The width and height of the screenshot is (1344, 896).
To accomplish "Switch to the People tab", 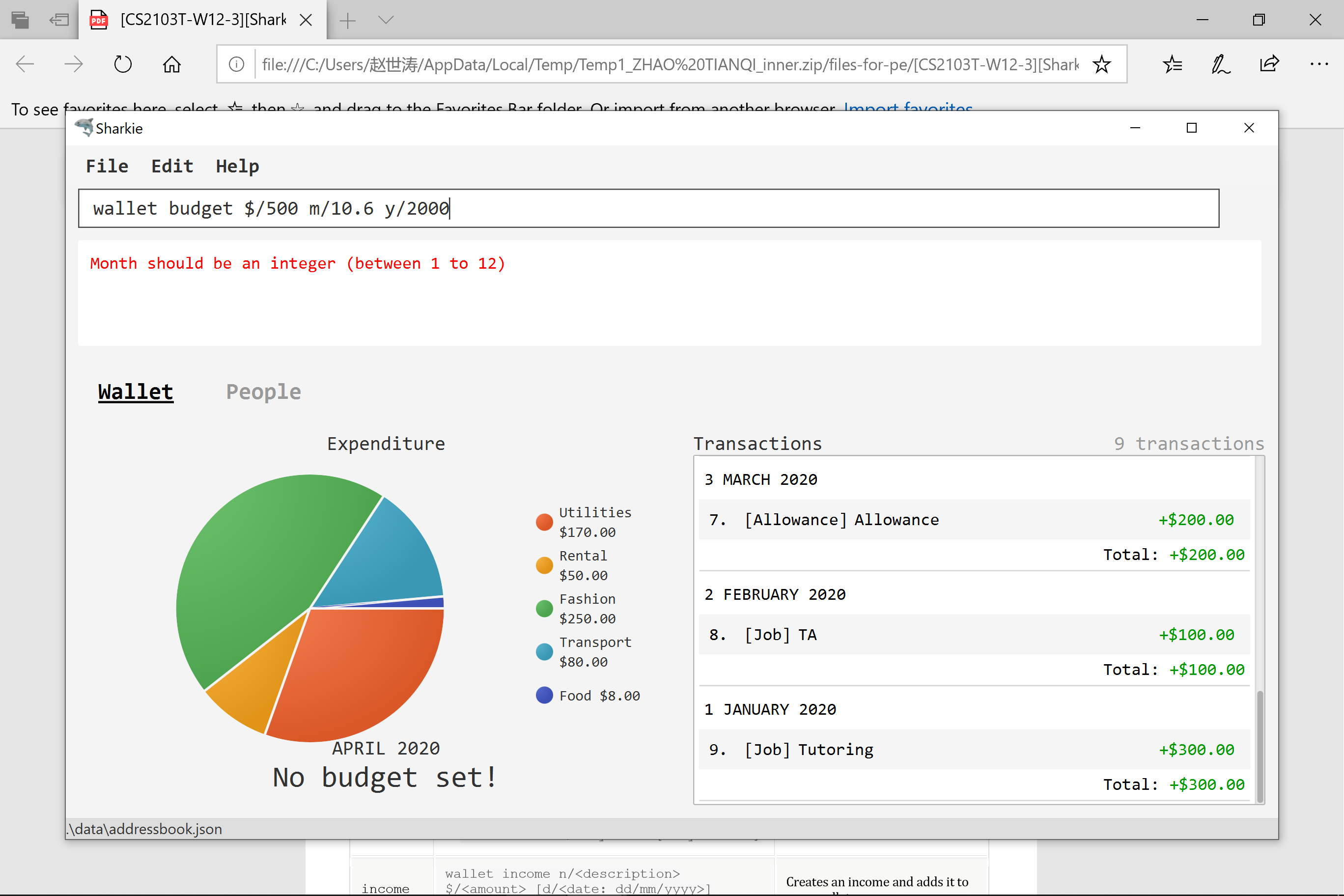I will pyautogui.click(x=263, y=392).
